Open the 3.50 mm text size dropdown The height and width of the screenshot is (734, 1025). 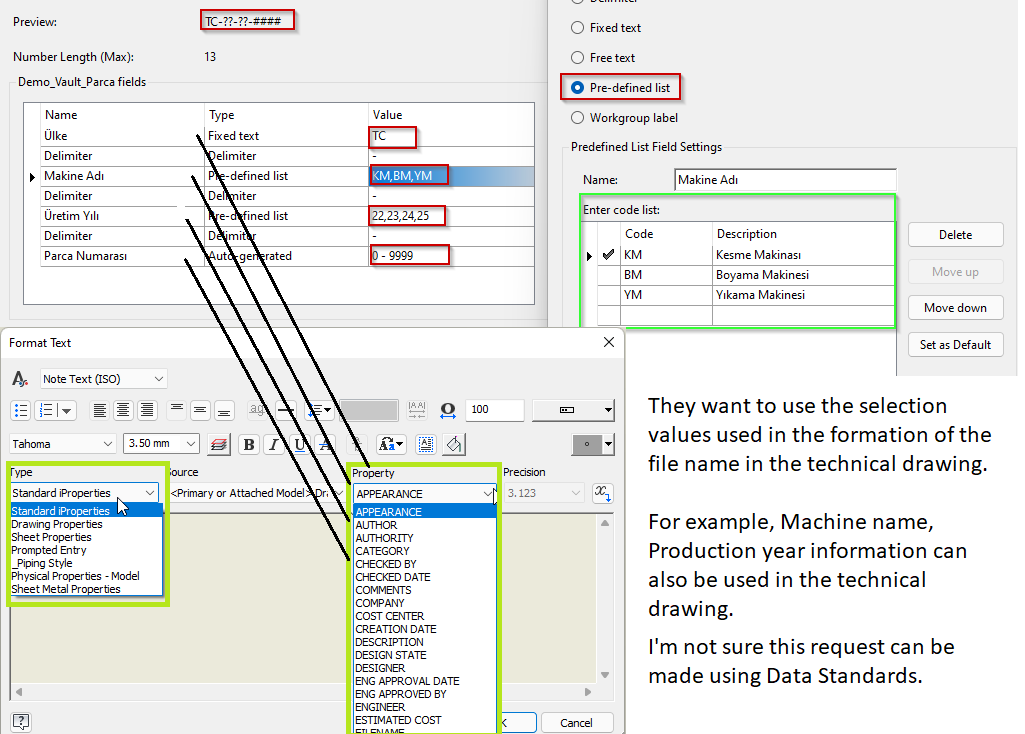189,444
